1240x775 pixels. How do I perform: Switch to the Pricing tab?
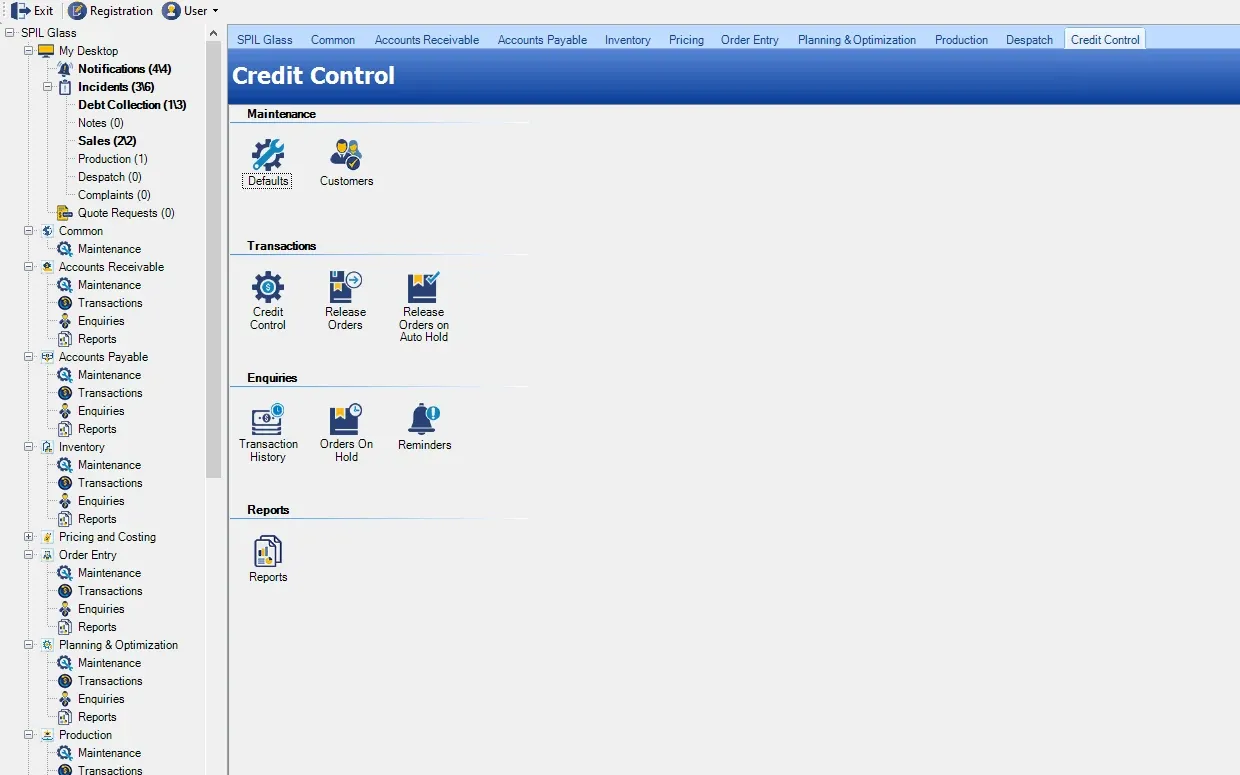coord(686,40)
